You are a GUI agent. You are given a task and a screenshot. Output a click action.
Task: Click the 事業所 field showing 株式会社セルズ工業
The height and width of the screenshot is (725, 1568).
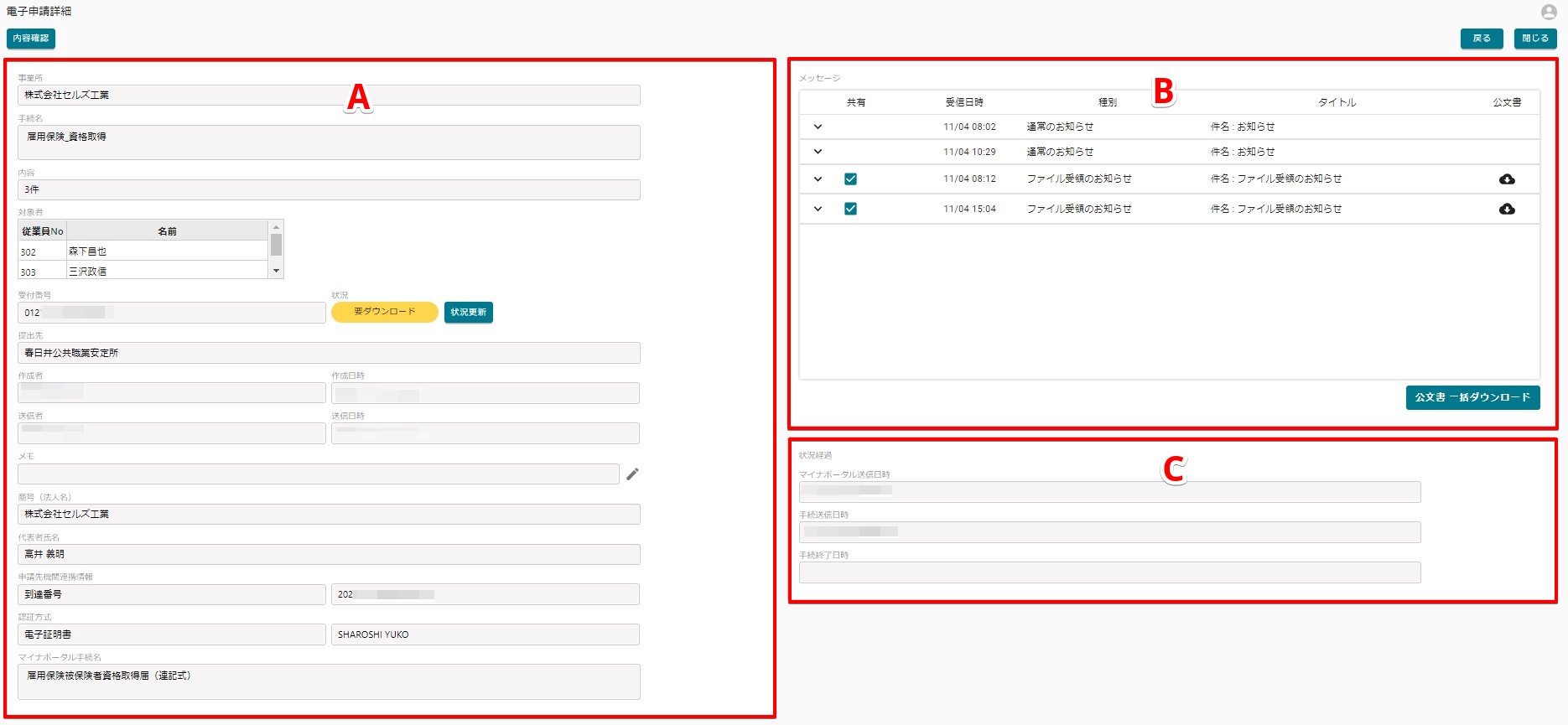329,96
